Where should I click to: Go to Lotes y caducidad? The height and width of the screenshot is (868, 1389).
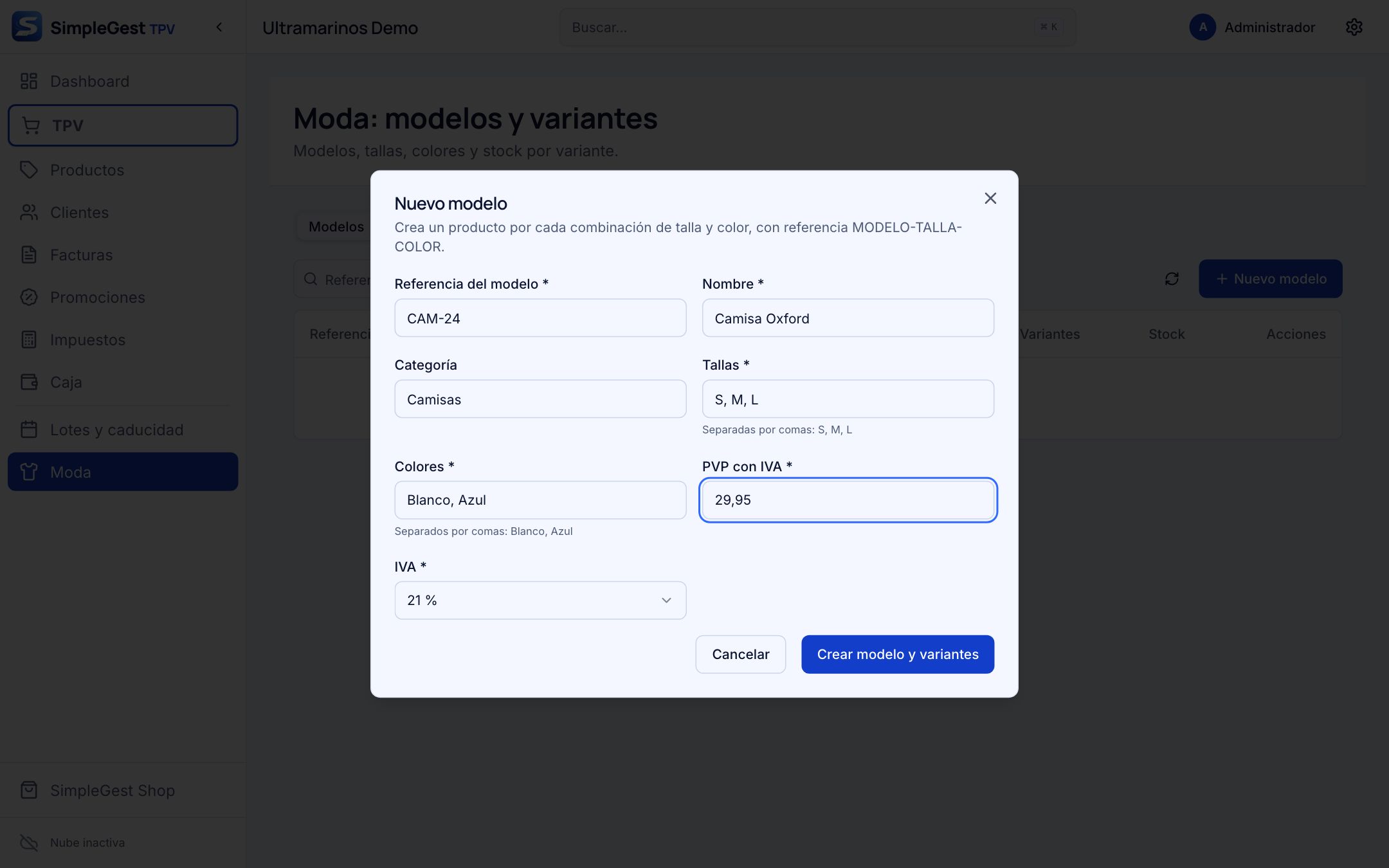coord(123,429)
